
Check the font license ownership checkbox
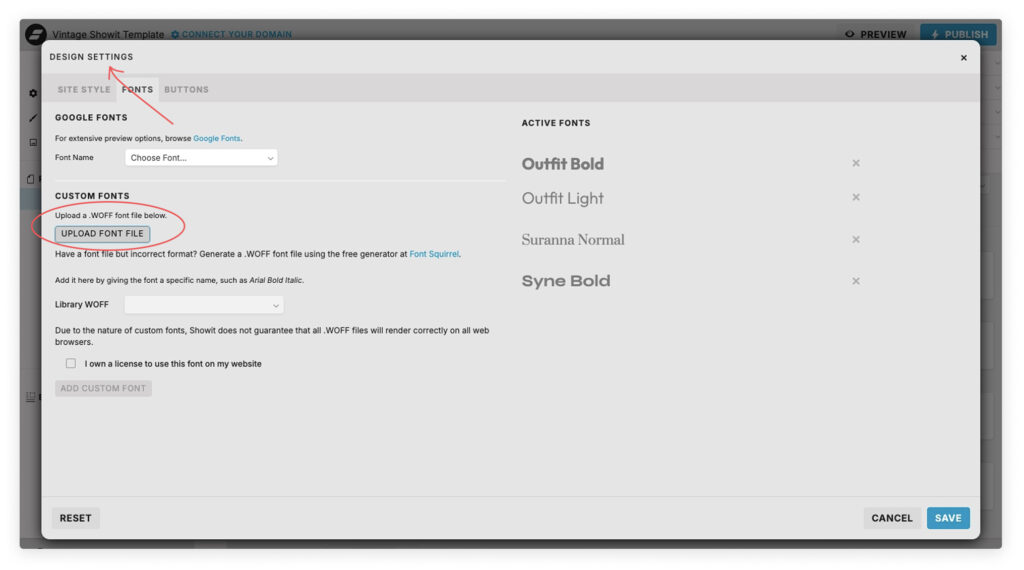click(x=71, y=363)
